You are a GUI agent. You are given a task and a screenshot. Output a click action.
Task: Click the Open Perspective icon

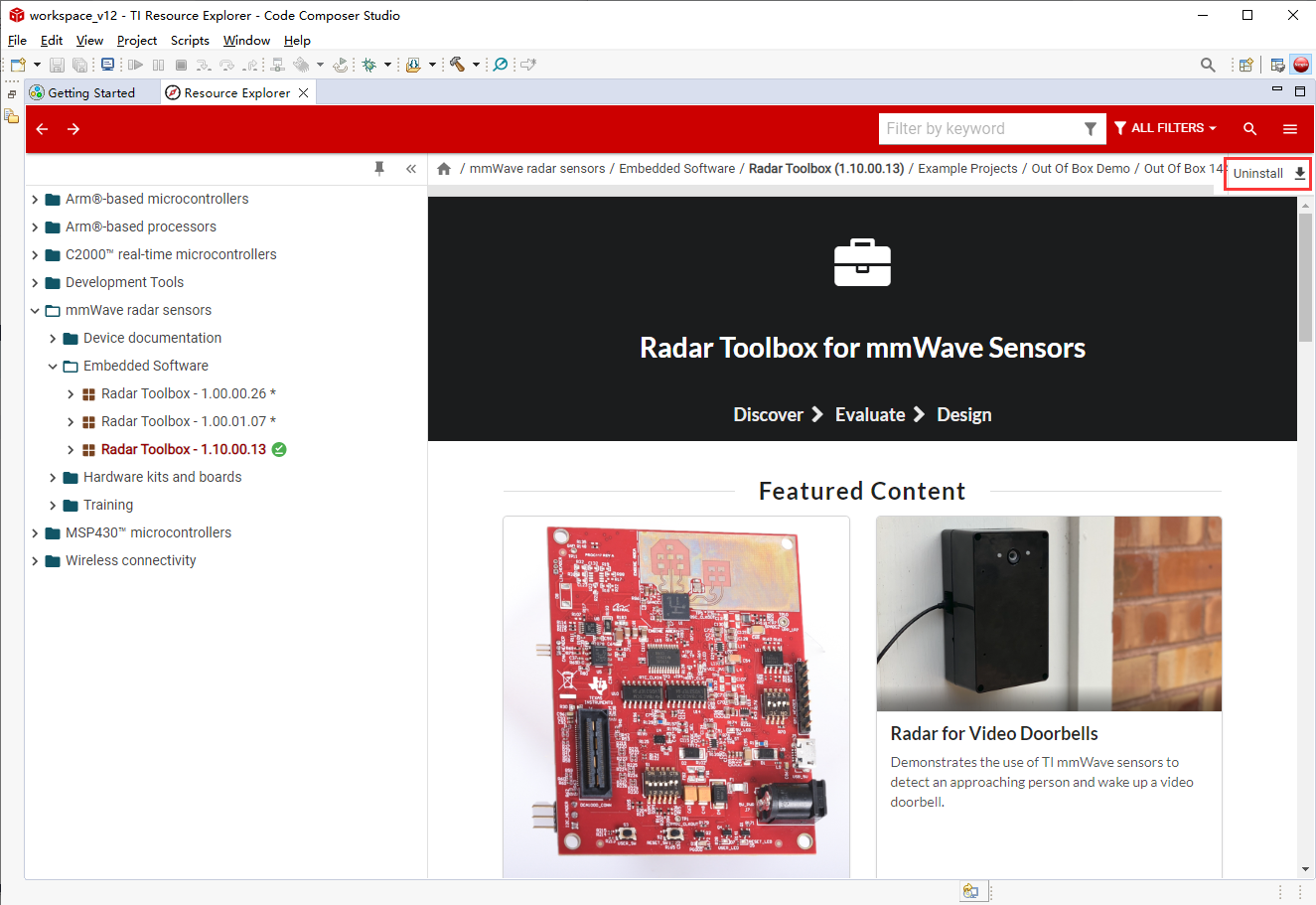click(1245, 65)
